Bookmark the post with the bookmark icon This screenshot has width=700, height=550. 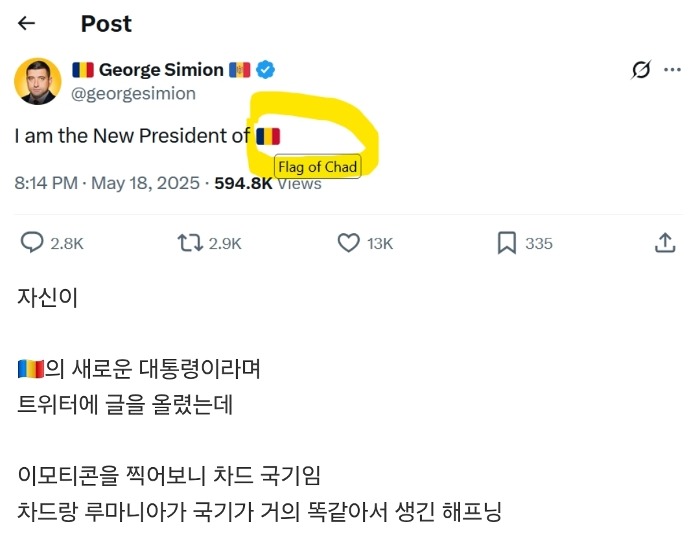click(x=507, y=243)
